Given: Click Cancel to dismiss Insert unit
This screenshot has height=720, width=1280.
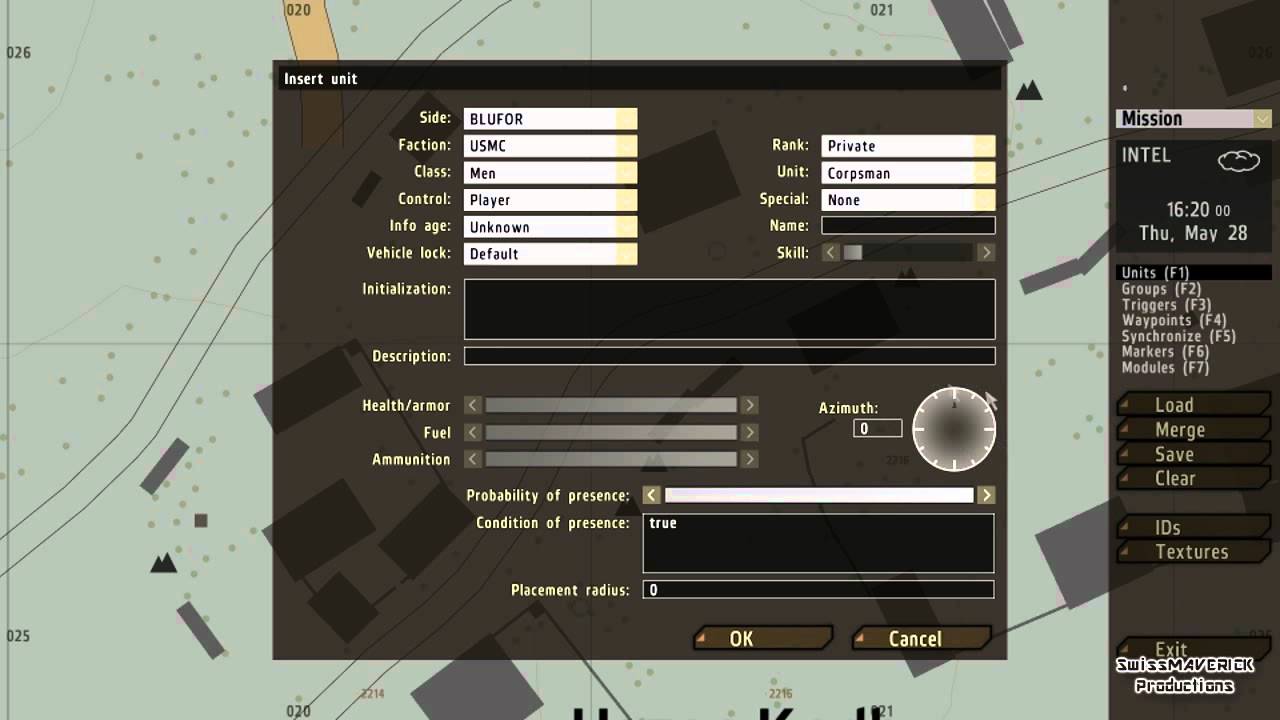Looking at the screenshot, I should click(x=922, y=638).
